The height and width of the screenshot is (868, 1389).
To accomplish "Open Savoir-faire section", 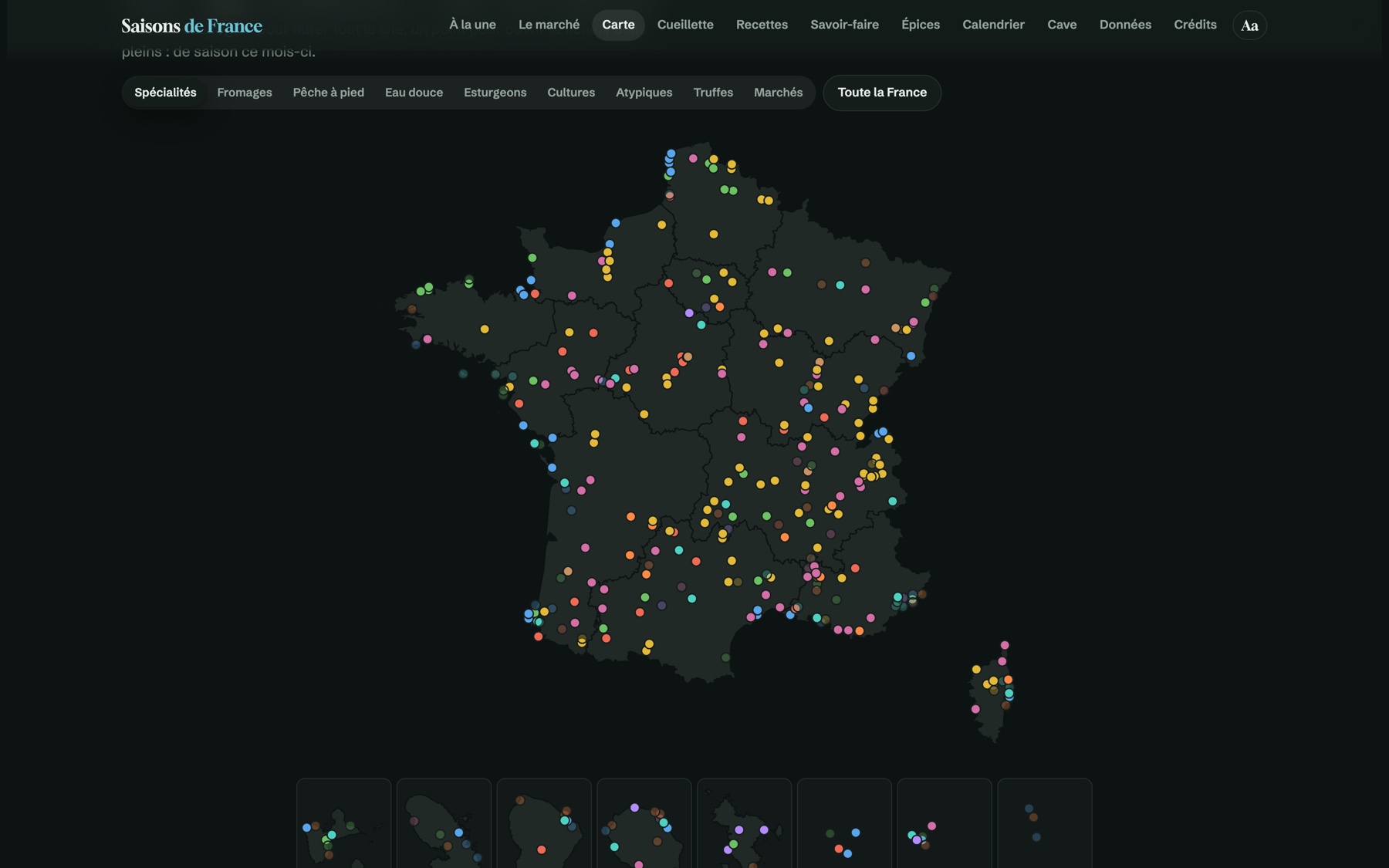I will click(844, 25).
